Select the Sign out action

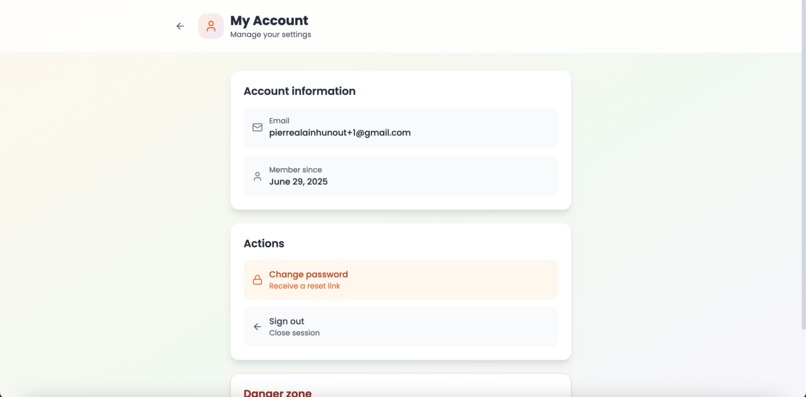pyautogui.click(x=400, y=327)
